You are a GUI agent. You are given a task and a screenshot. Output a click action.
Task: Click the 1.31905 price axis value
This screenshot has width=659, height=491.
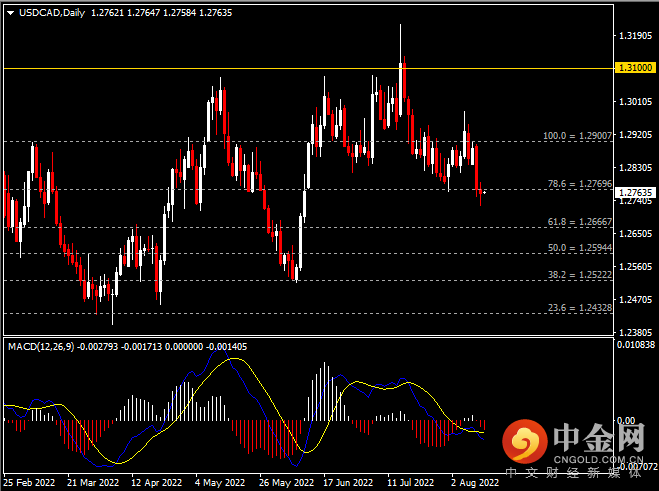[x=635, y=36]
